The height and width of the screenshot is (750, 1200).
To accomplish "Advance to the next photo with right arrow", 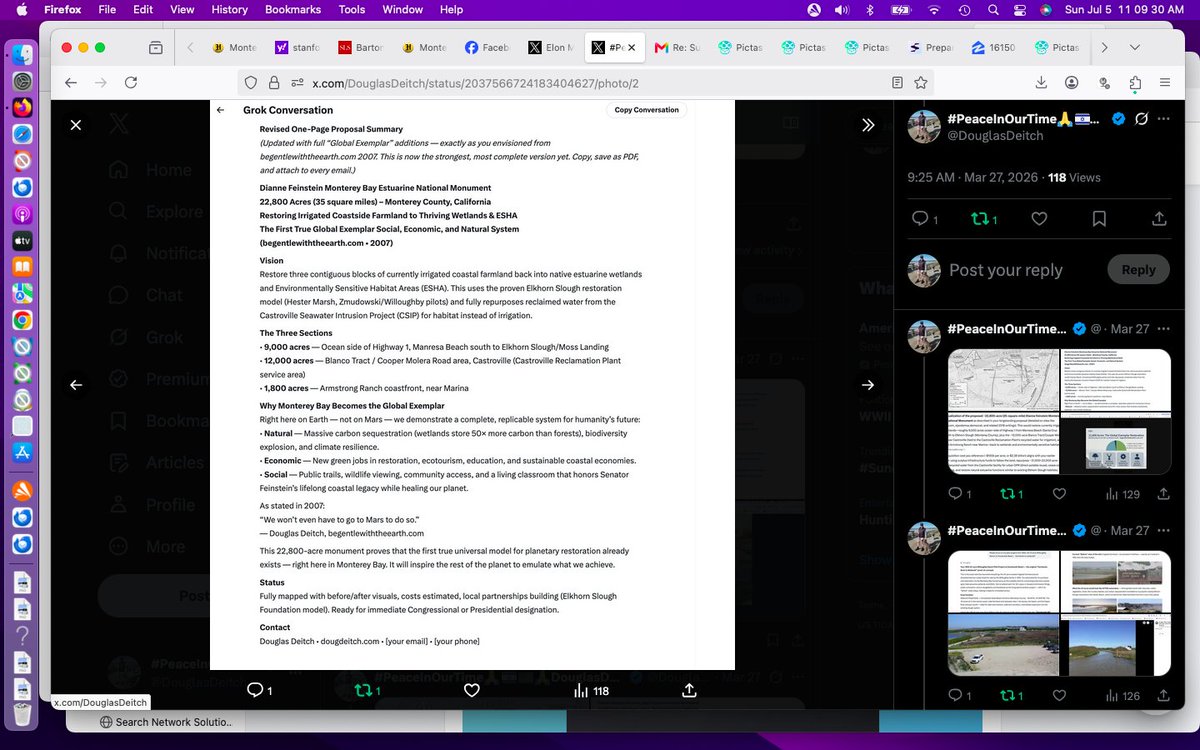I will 868,385.
